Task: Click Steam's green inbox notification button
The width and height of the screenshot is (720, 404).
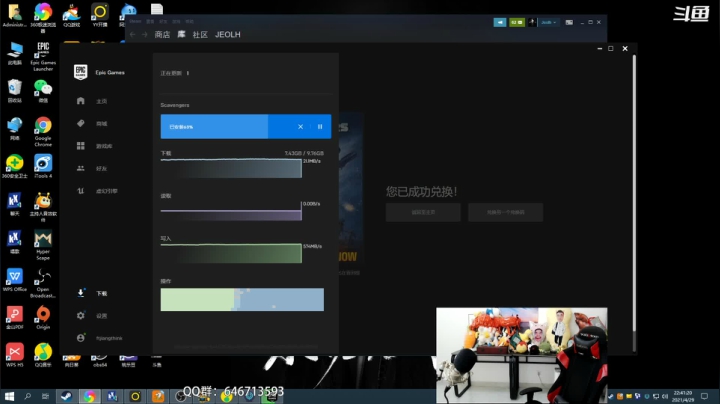Action: (x=517, y=22)
